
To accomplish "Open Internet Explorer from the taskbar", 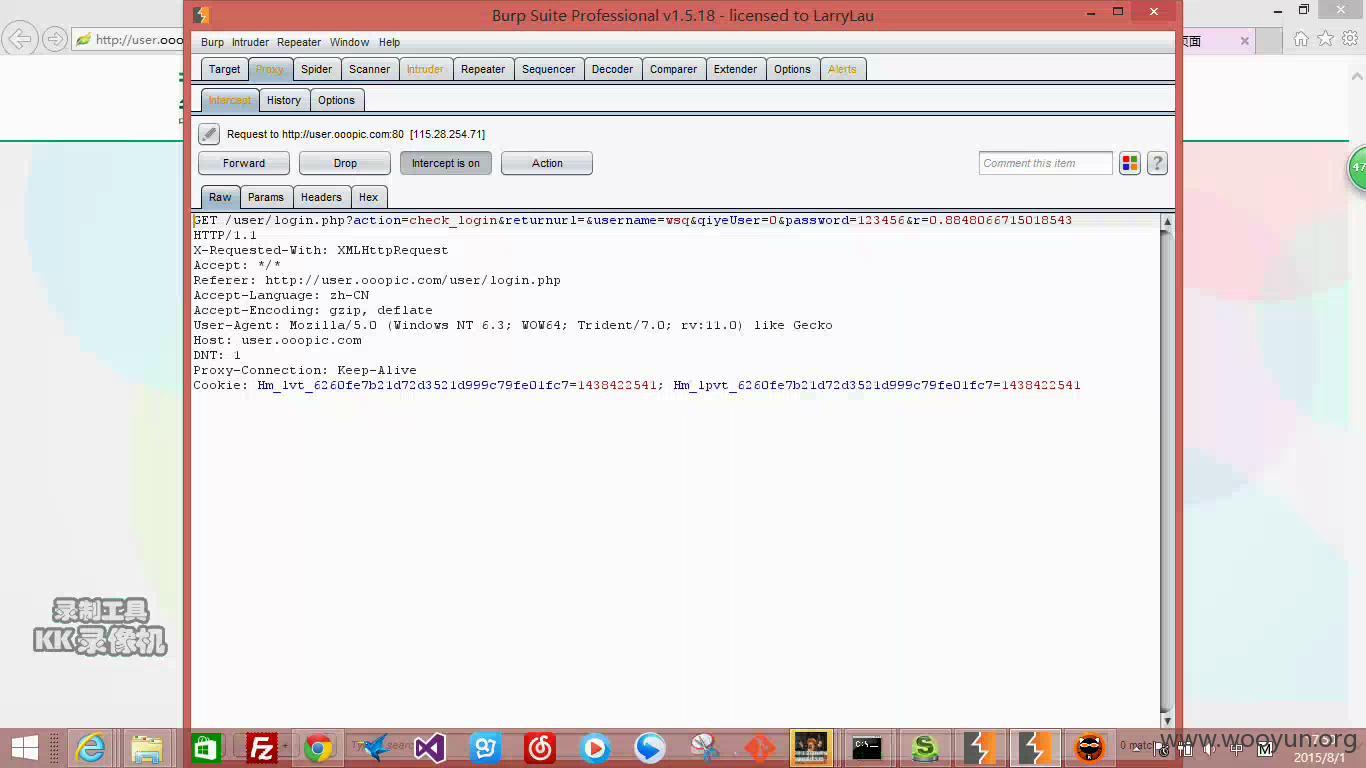I will pos(90,748).
